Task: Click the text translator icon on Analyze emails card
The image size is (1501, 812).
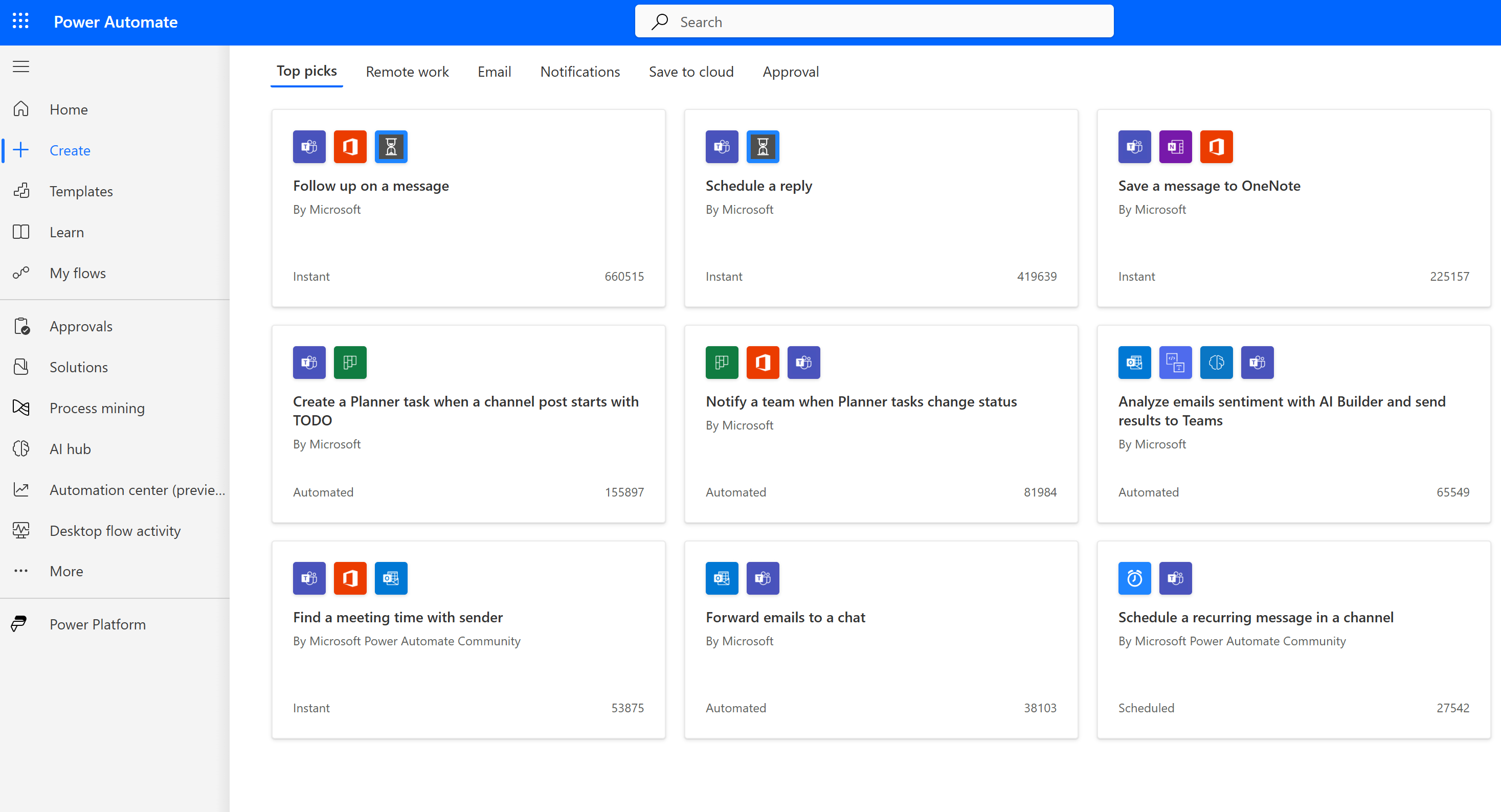Action: tap(1175, 363)
